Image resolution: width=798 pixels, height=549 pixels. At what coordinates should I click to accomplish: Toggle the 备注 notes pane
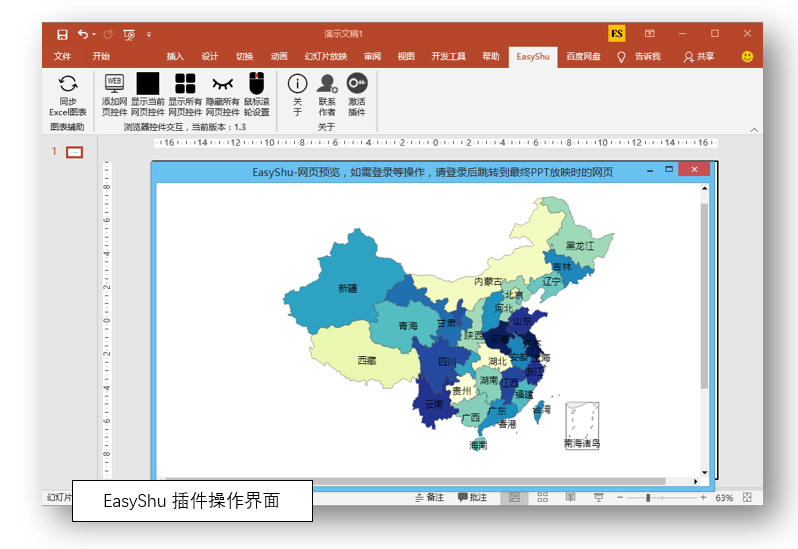click(430, 498)
